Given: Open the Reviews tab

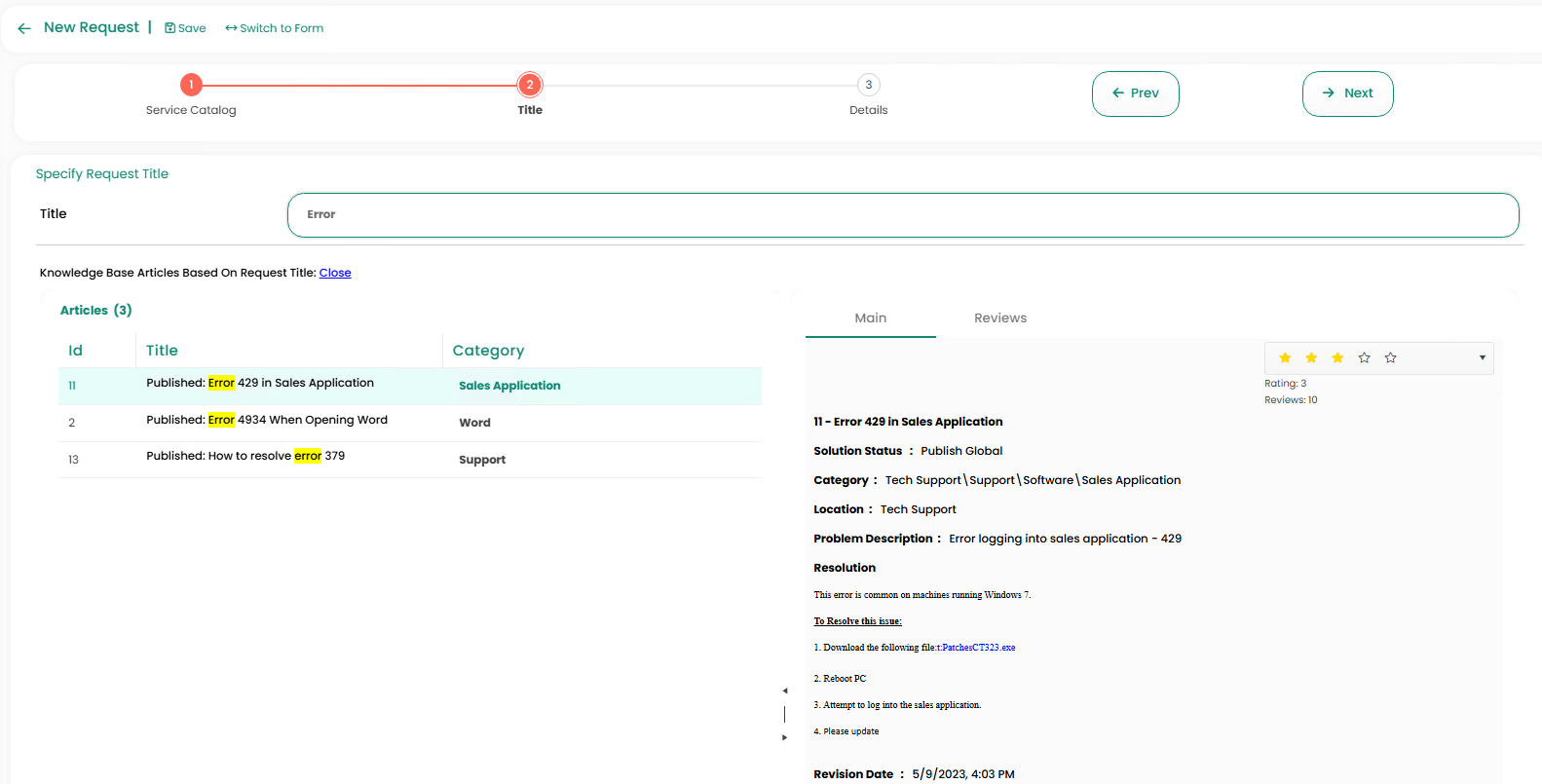Looking at the screenshot, I should pos(999,318).
